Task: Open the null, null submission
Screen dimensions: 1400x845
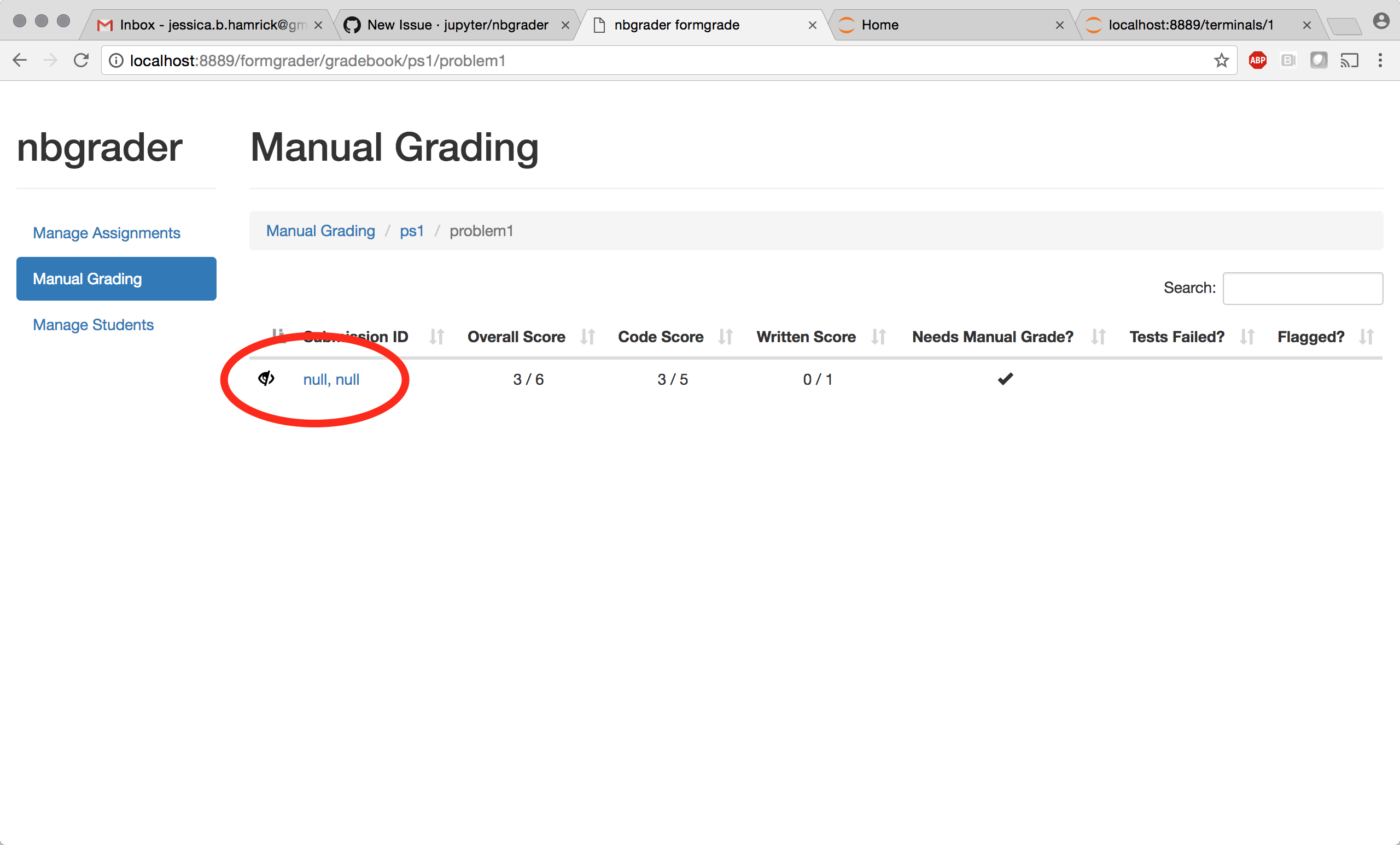Action: (x=332, y=379)
